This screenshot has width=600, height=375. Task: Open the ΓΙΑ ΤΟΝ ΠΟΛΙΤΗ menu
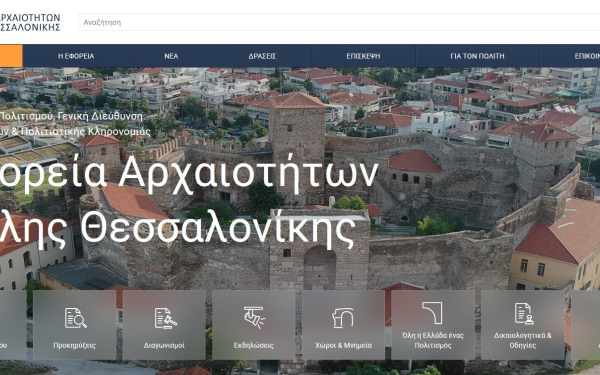pyautogui.click(x=478, y=56)
